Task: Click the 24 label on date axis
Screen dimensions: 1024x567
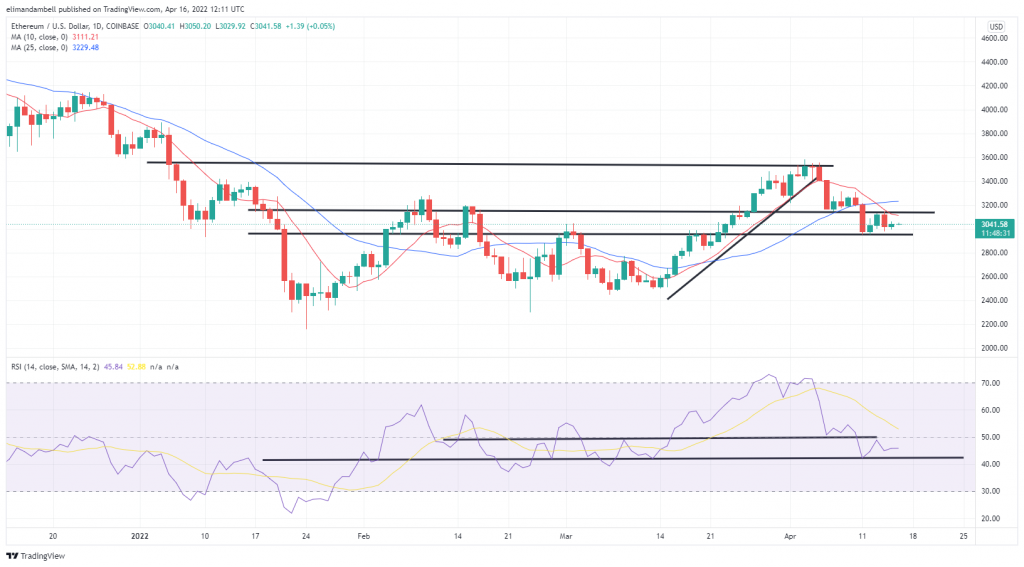Action: (306, 536)
